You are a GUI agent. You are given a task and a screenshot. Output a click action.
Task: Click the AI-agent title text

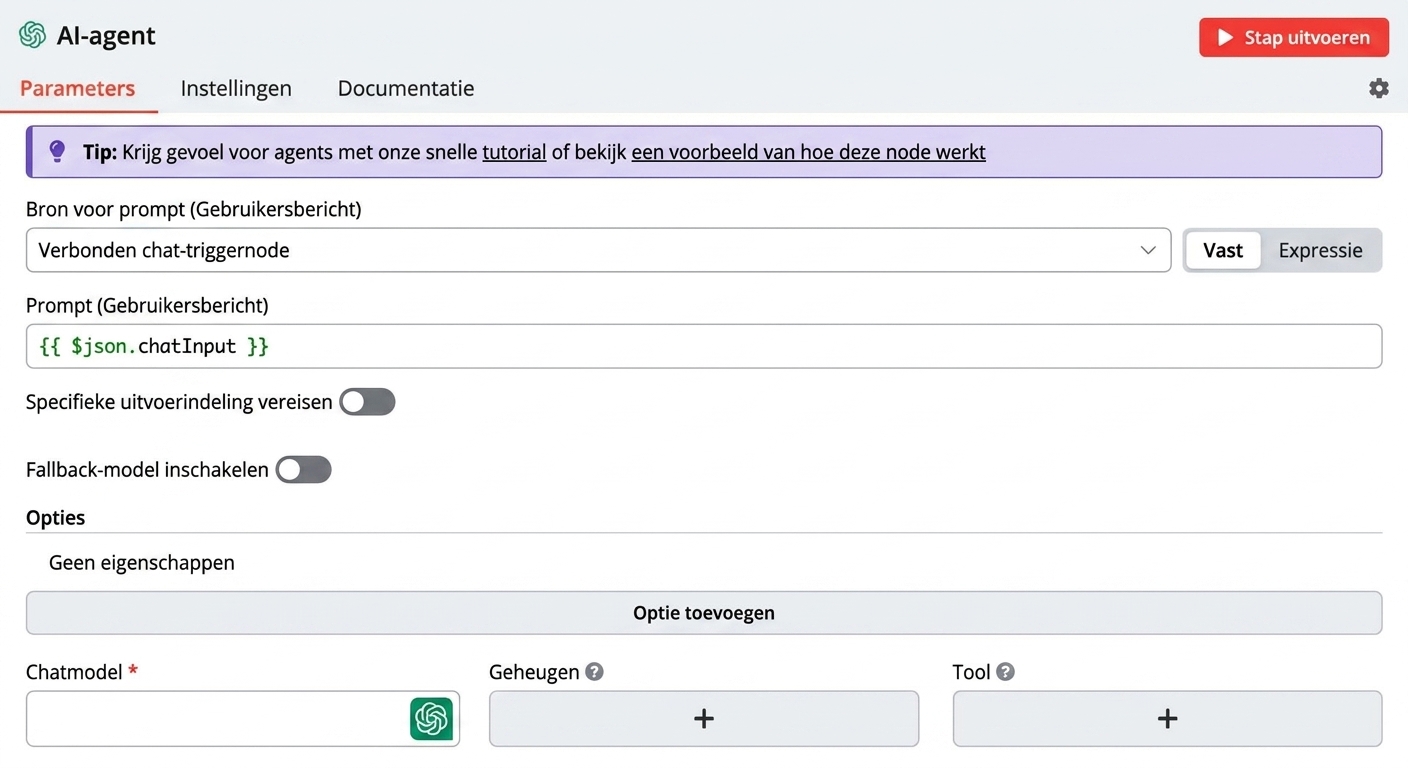106,36
